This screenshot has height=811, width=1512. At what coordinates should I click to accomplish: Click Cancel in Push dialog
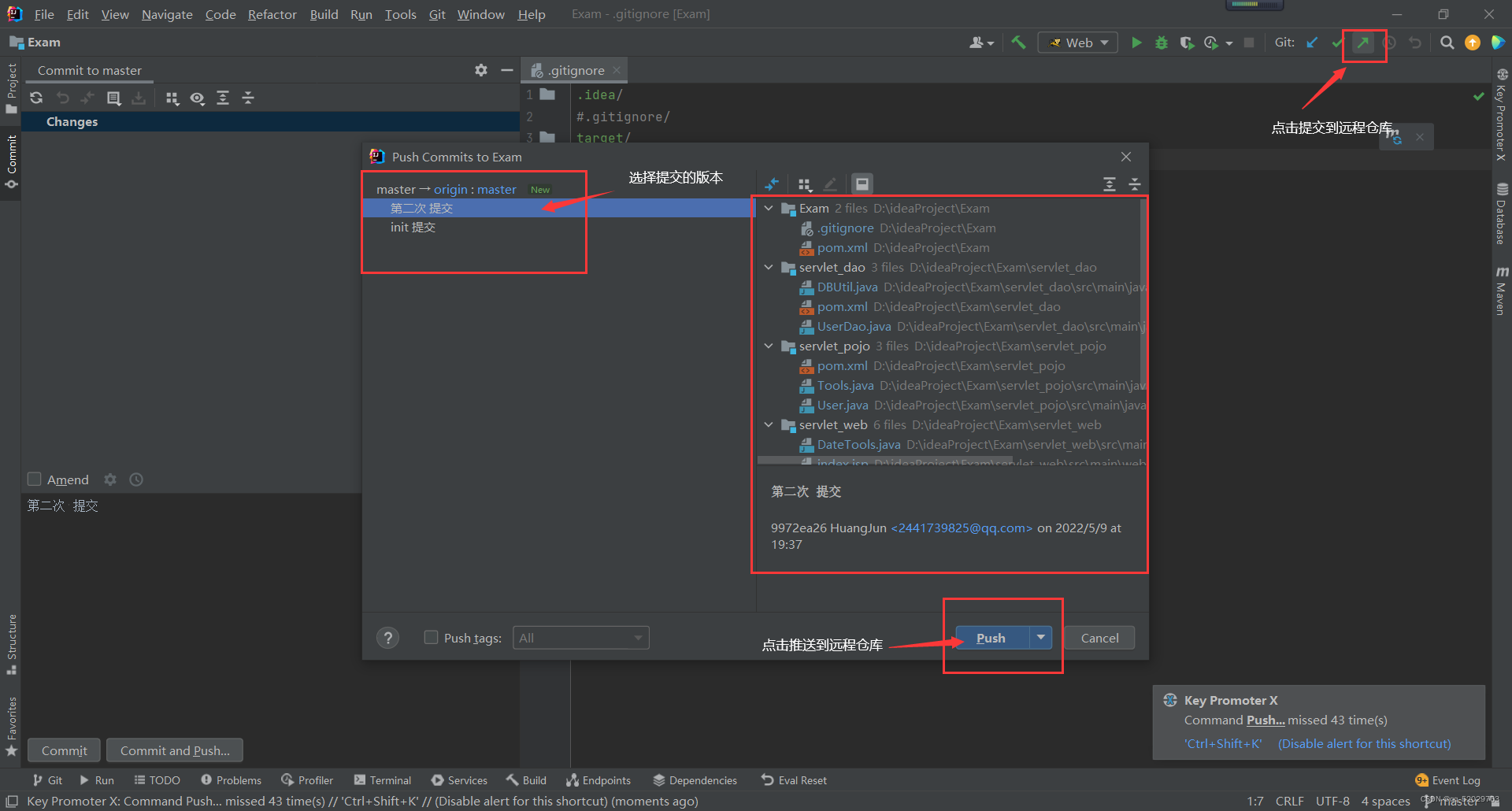pyautogui.click(x=1099, y=638)
